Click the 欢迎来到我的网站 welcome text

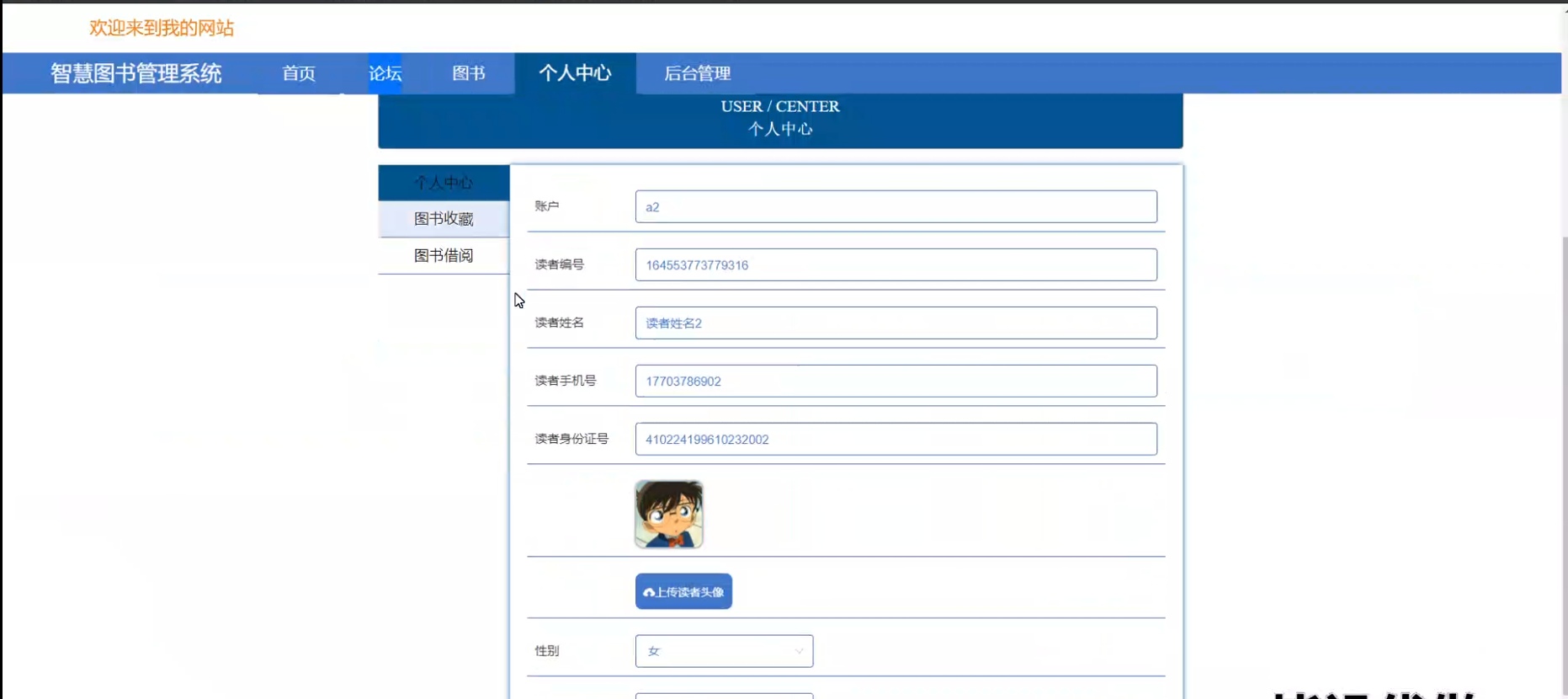[162, 28]
